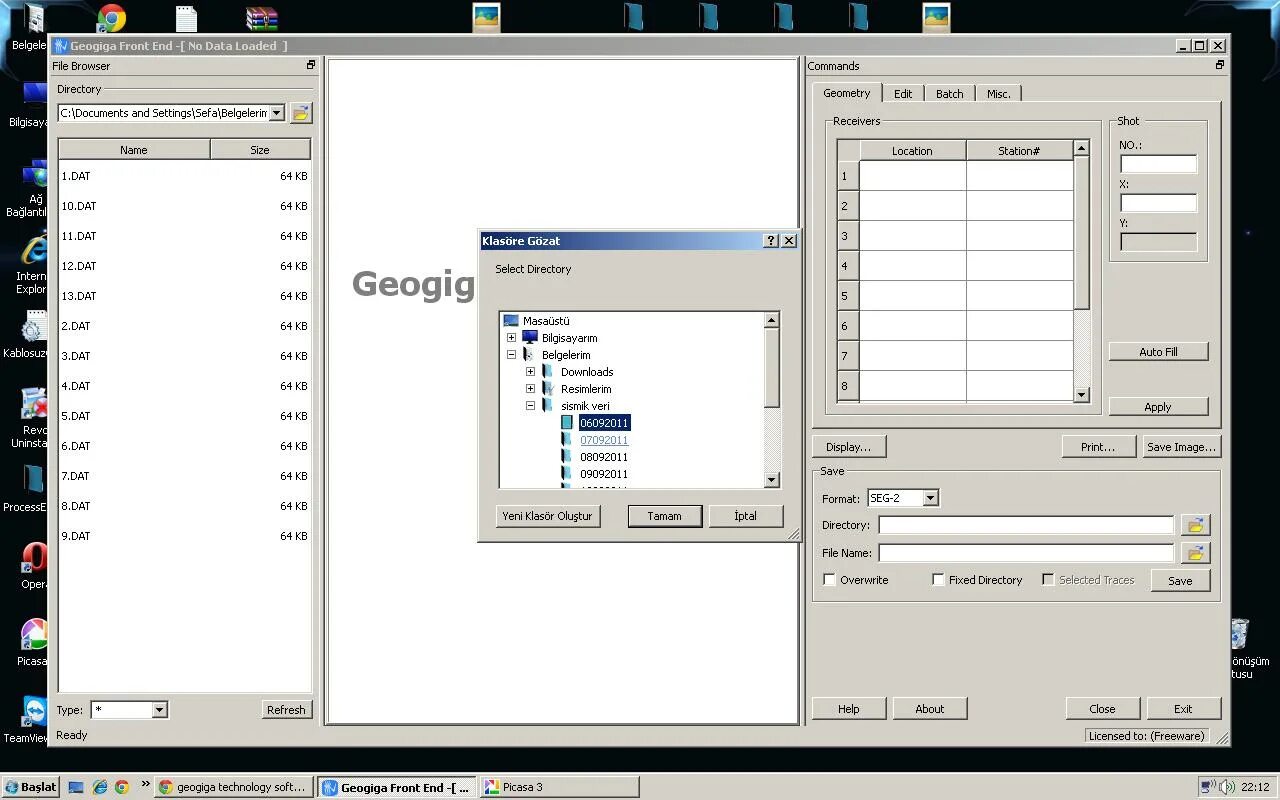Click the Shot NO. input field
Image resolution: width=1280 pixels, height=800 pixels.
pyautogui.click(x=1158, y=164)
